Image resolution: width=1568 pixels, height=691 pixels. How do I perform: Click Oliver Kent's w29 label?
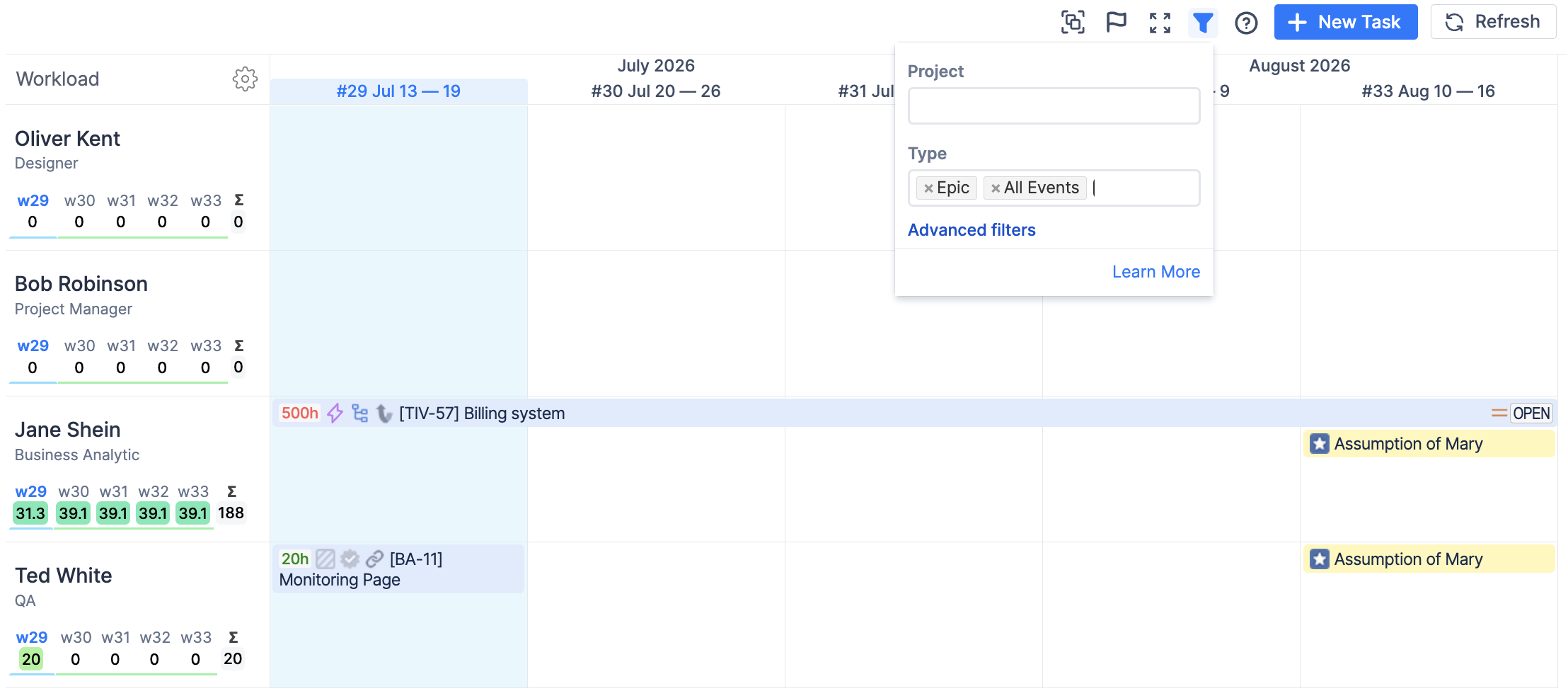(x=33, y=200)
